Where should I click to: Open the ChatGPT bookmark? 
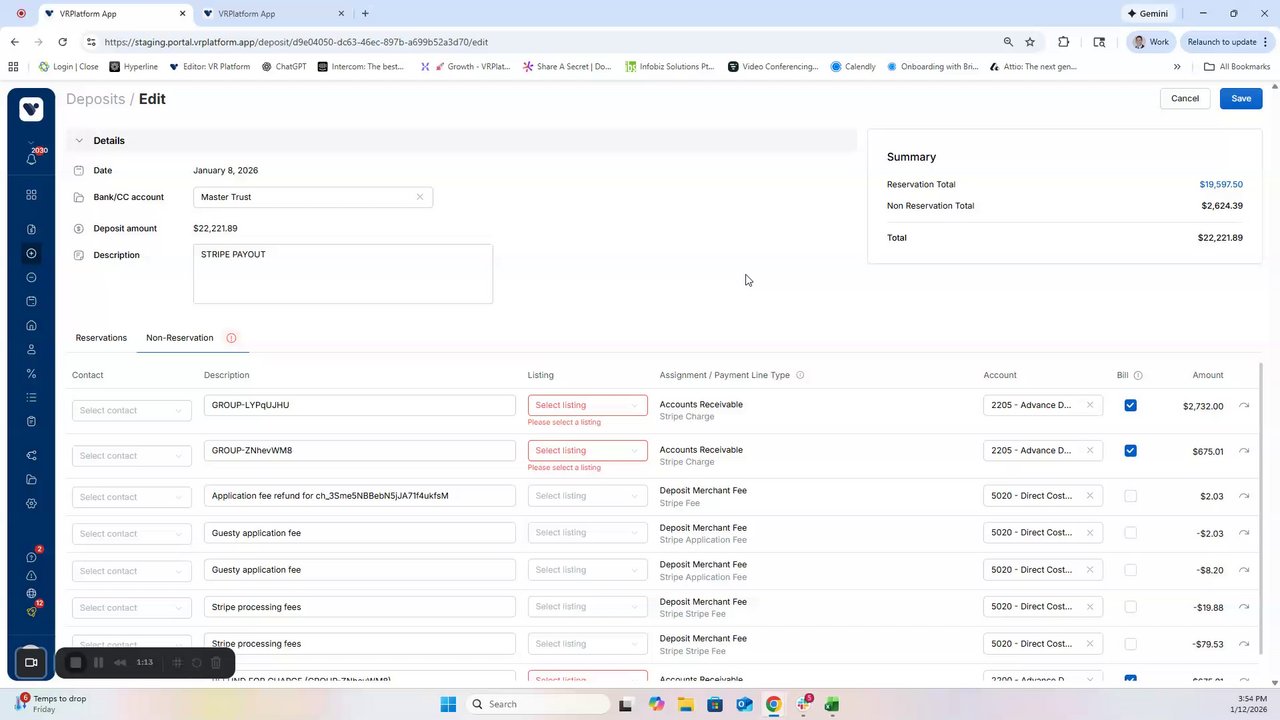[x=284, y=67]
